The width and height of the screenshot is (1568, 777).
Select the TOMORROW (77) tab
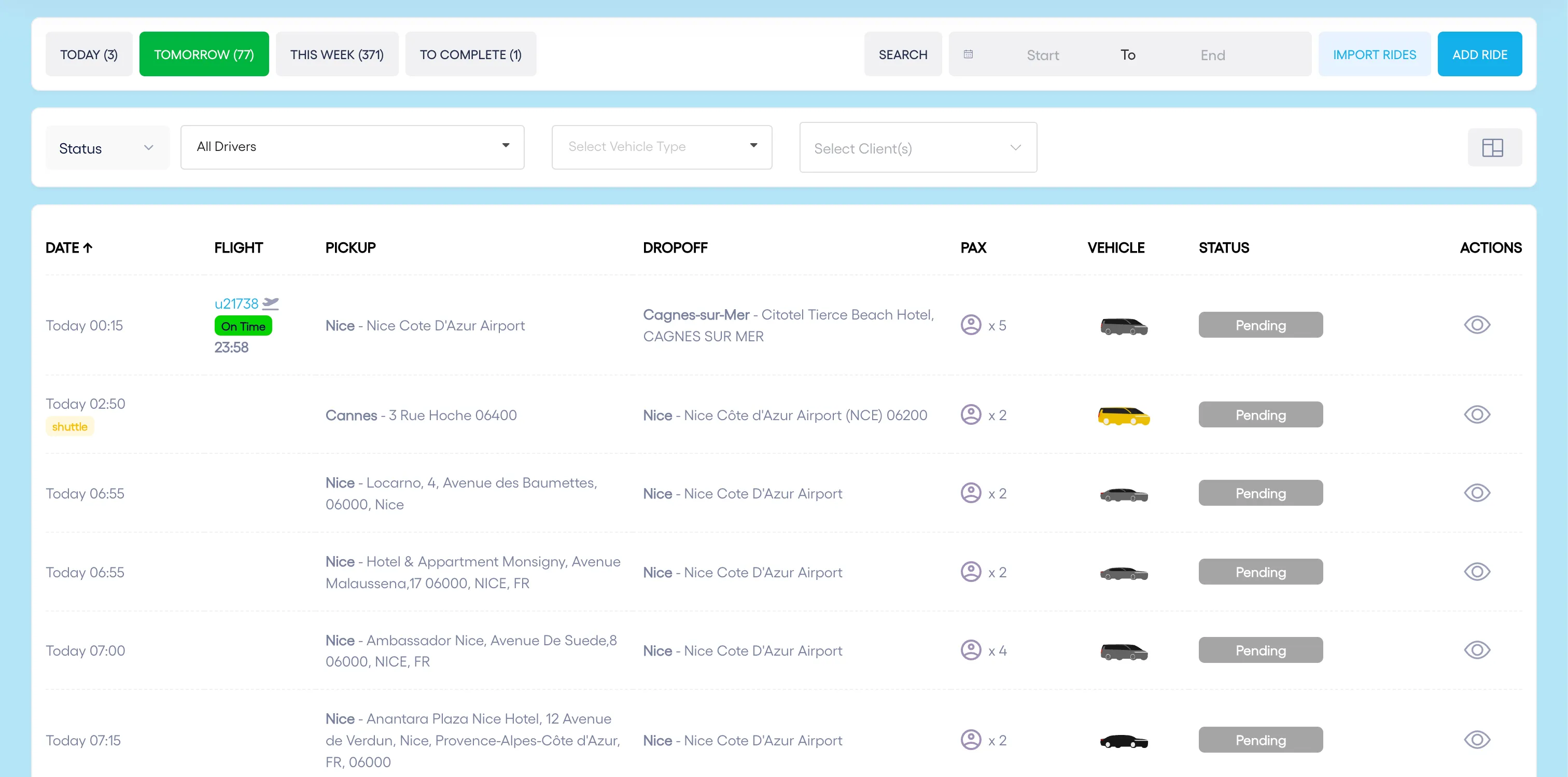click(204, 54)
